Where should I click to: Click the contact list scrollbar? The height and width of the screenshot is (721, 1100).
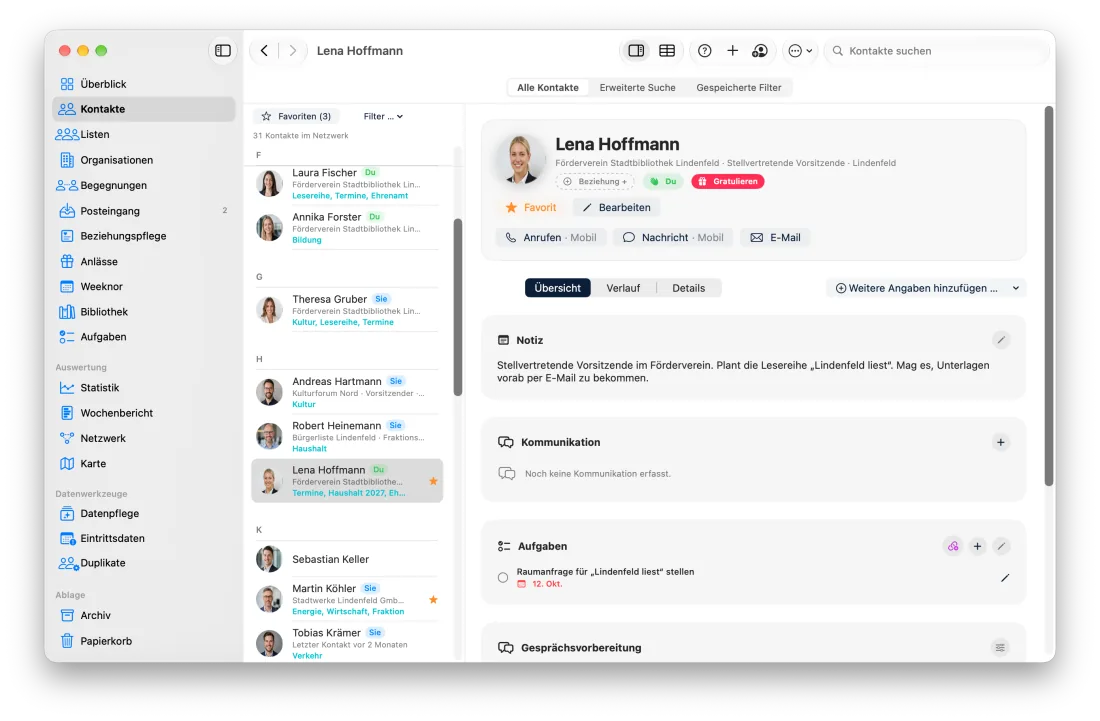pos(458,308)
